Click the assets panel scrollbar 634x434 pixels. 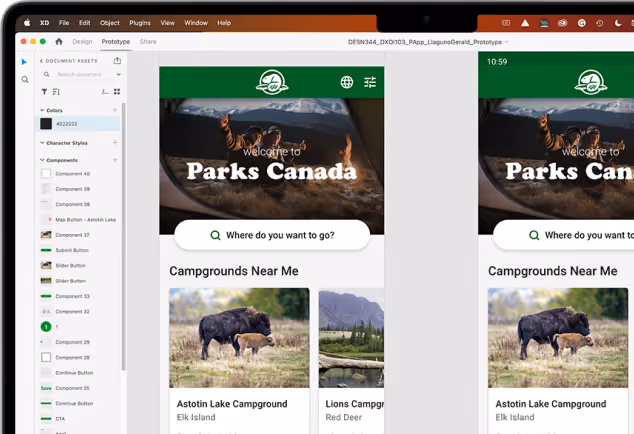click(x=123, y=237)
